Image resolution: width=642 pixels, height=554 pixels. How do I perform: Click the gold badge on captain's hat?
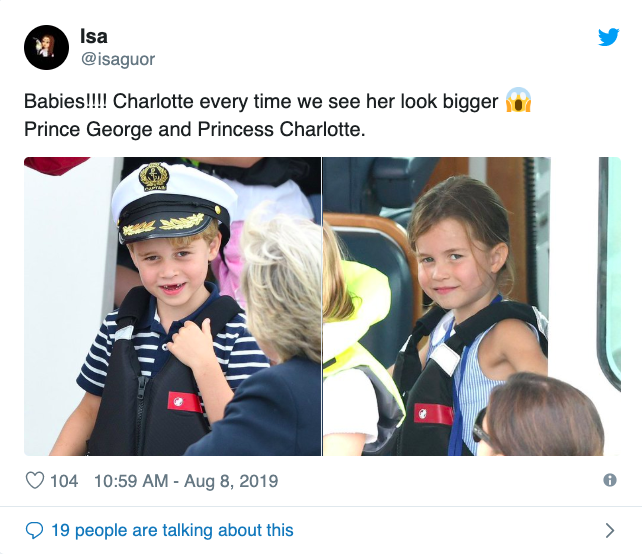click(x=154, y=176)
